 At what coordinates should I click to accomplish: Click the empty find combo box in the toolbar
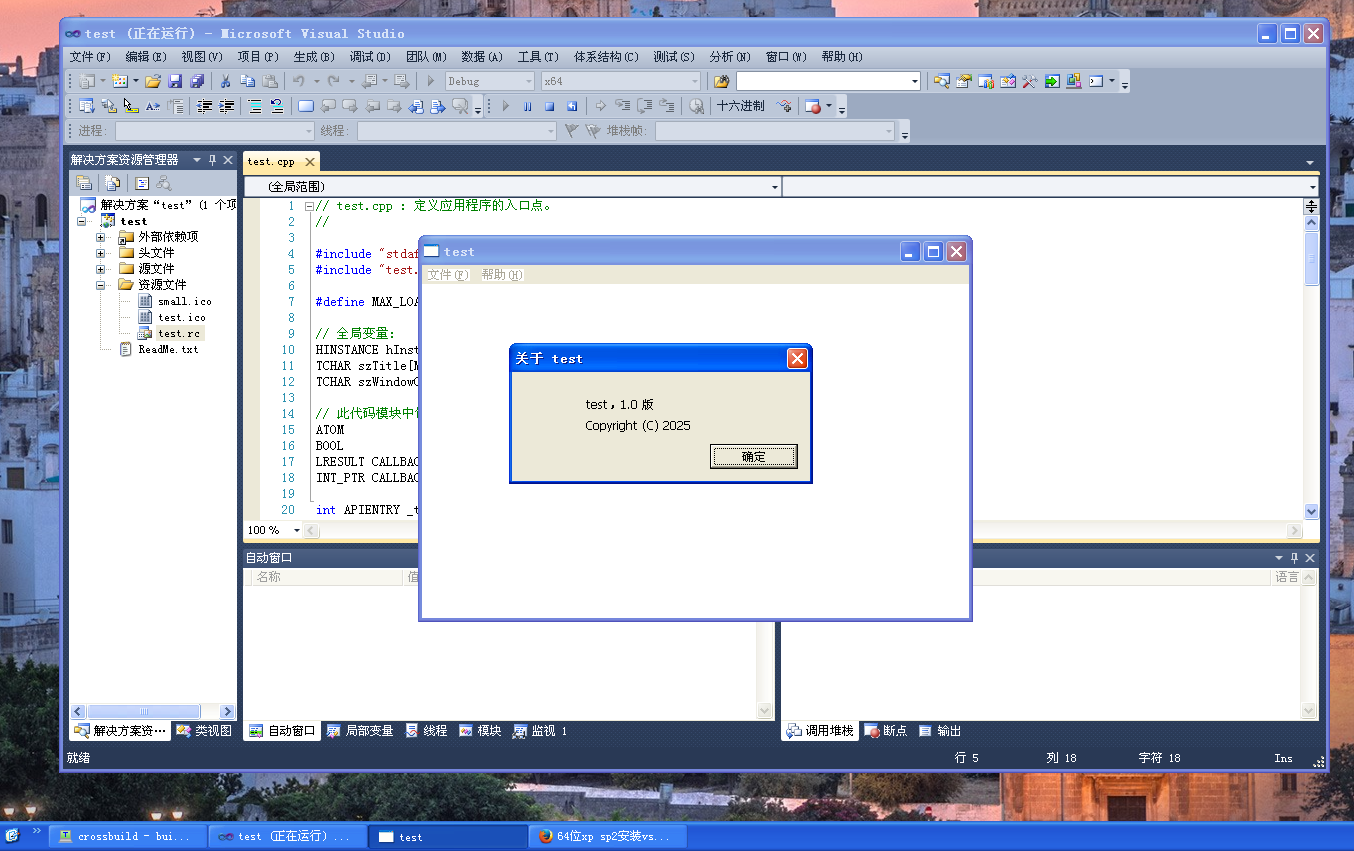pos(828,81)
